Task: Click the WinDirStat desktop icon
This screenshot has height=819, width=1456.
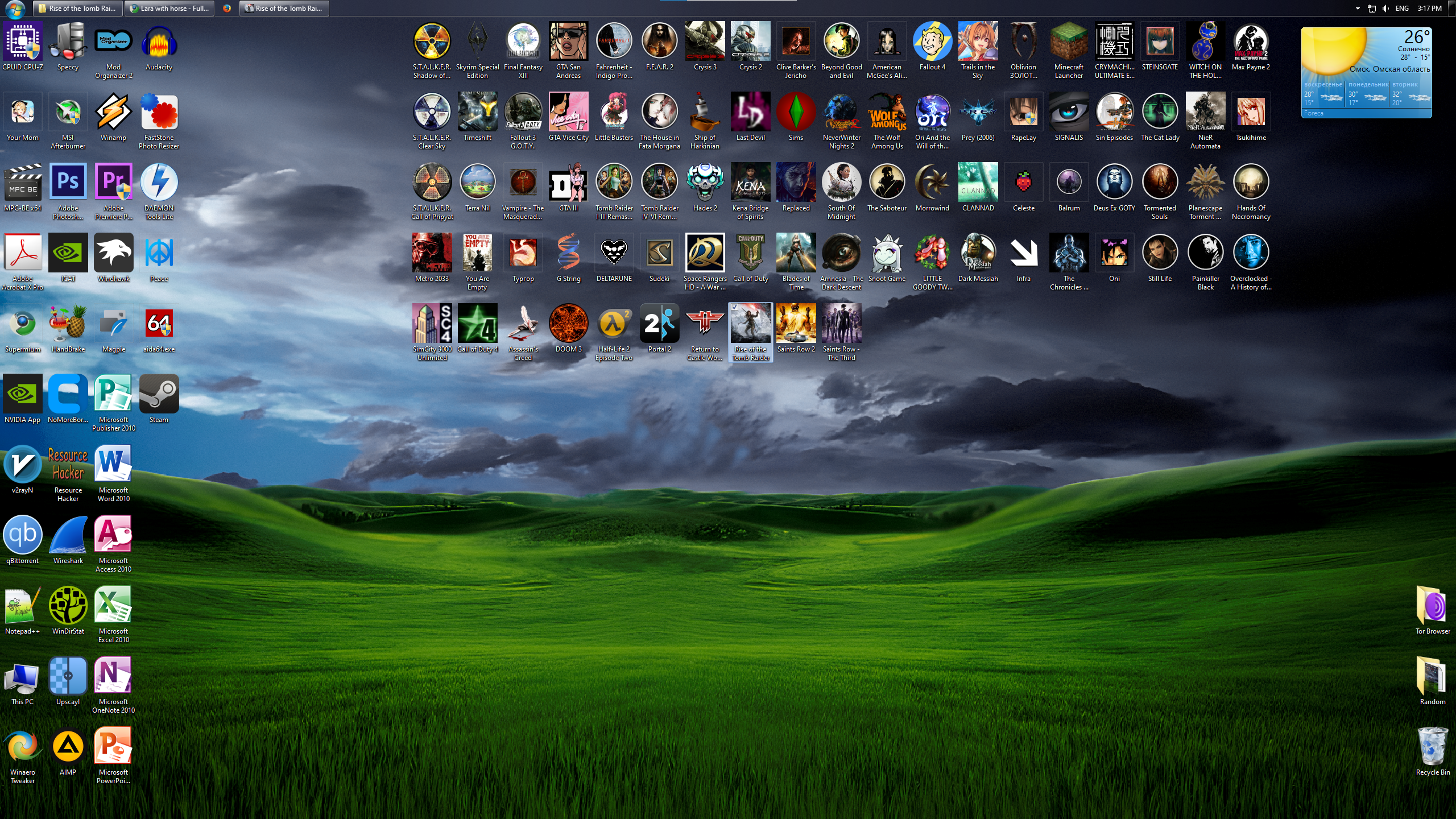Action: [x=68, y=605]
